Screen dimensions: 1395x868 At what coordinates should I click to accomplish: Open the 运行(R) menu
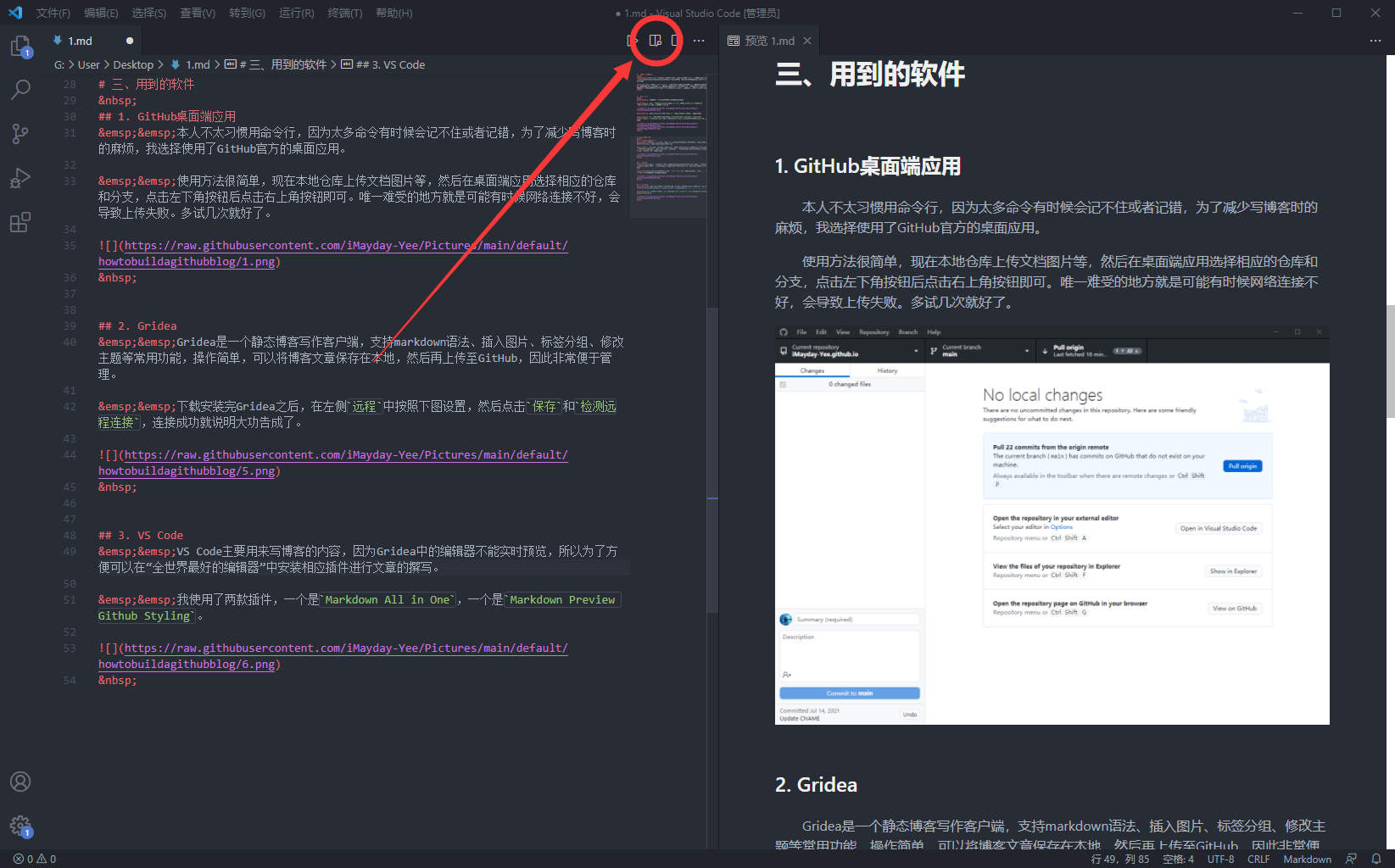click(x=296, y=13)
